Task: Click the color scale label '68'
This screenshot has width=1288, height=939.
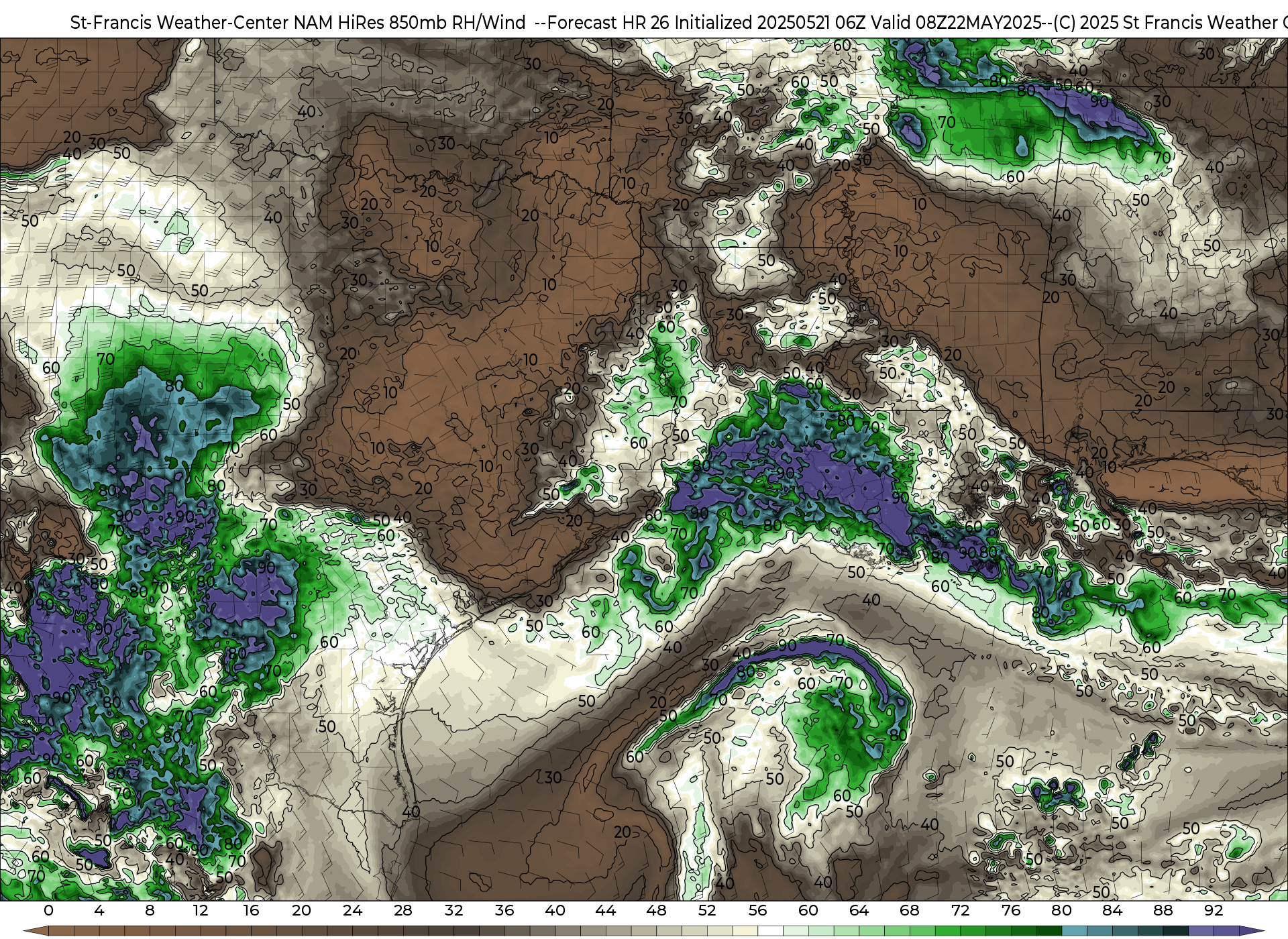Action: click(x=910, y=910)
